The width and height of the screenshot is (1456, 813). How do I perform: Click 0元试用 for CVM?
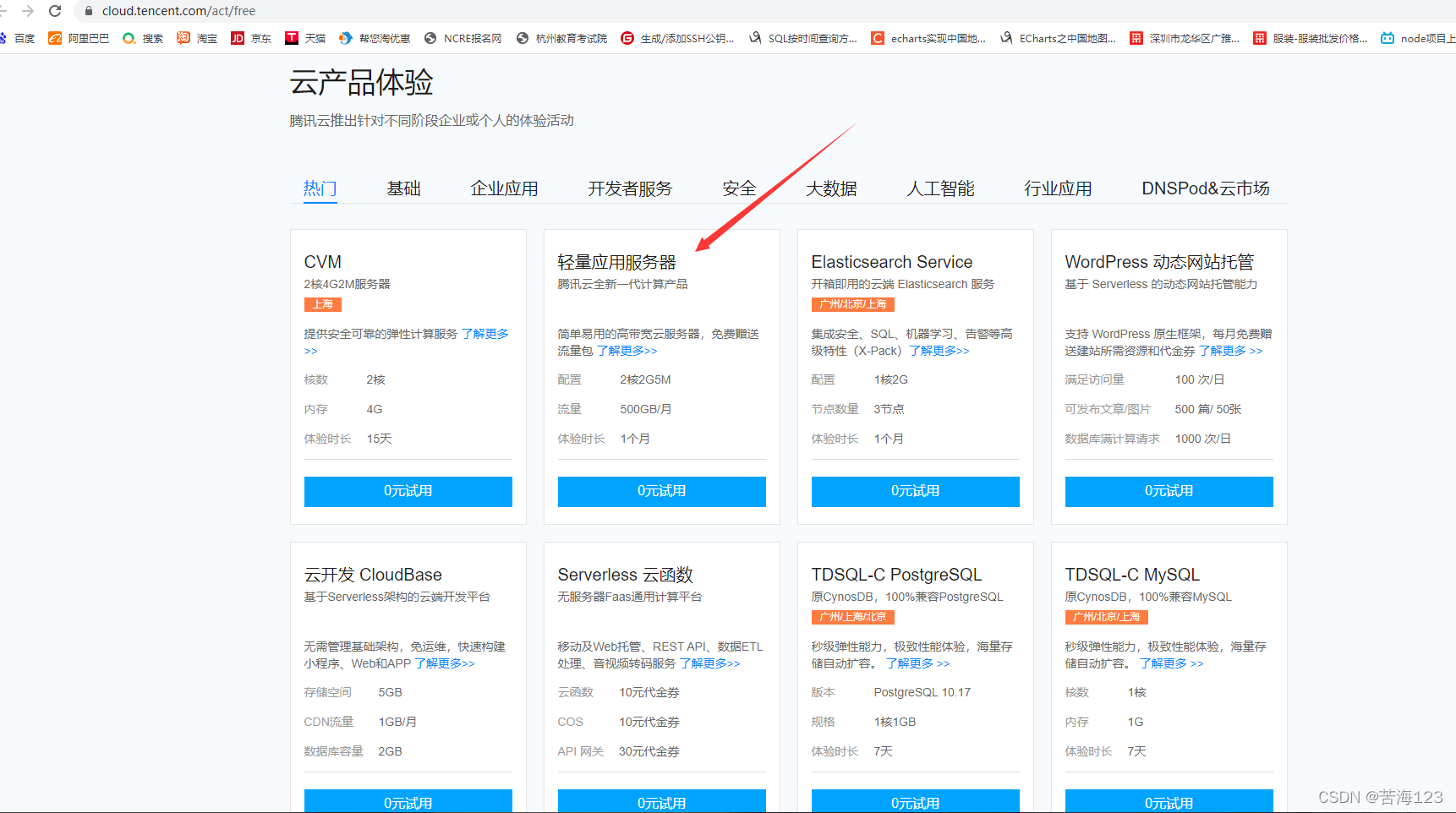pyautogui.click(x=408, y=492)
